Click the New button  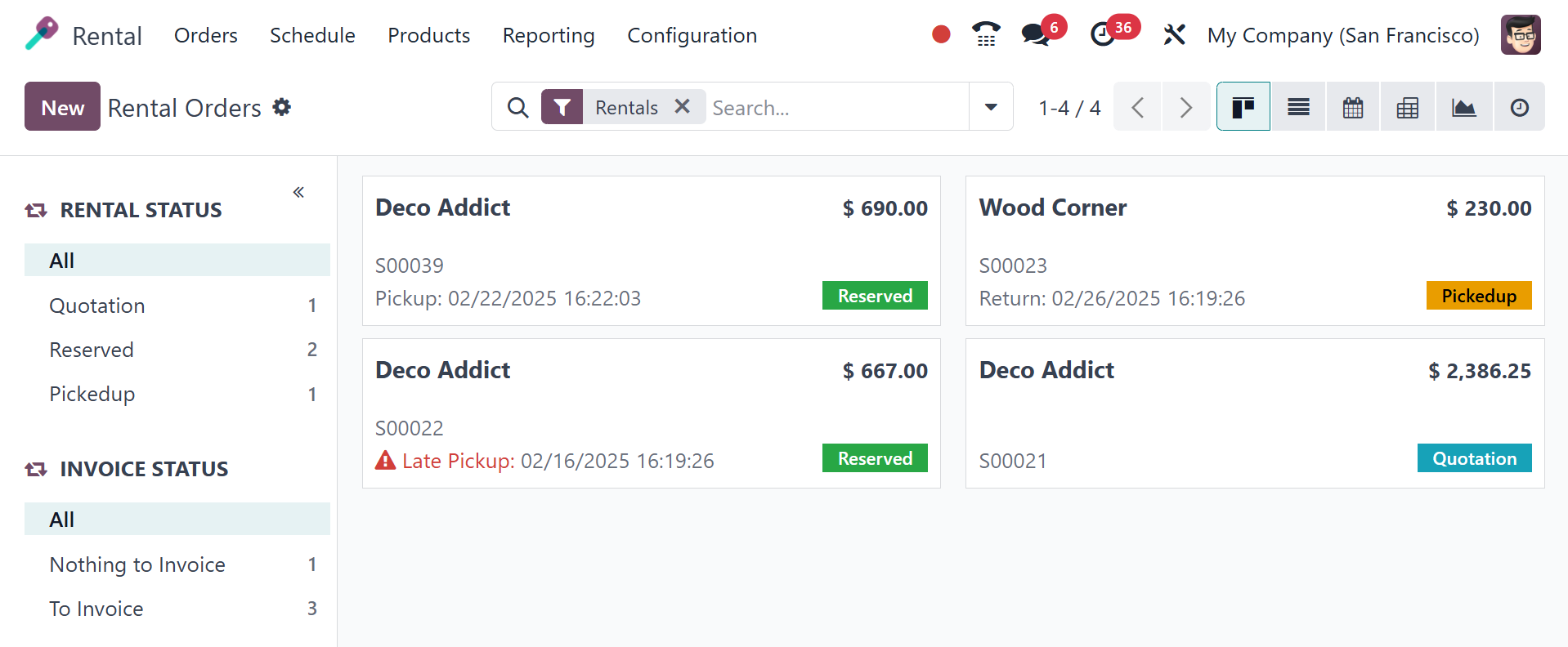click(x=62, y=107)
